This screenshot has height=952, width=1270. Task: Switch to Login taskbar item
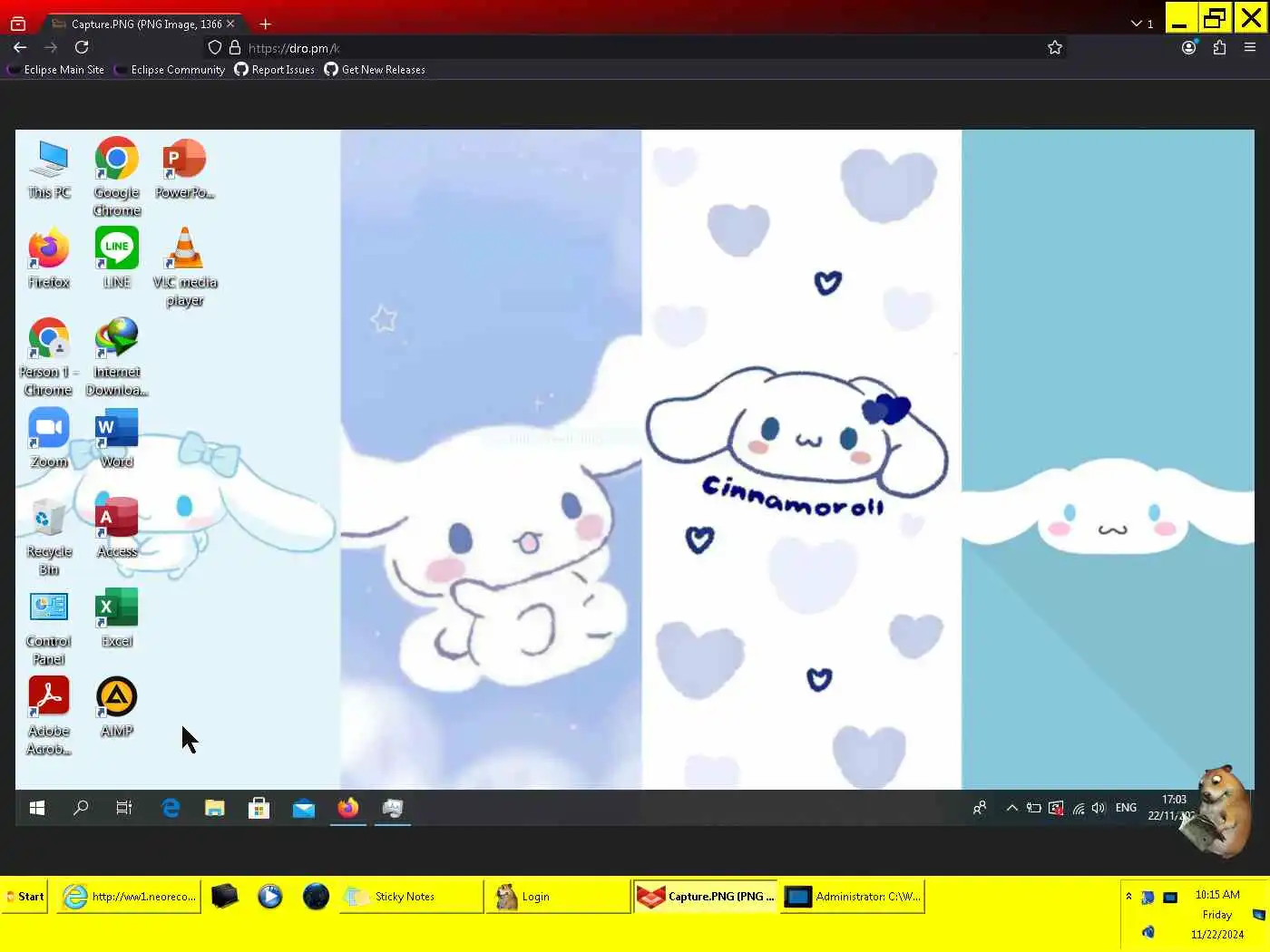[557, 897]
